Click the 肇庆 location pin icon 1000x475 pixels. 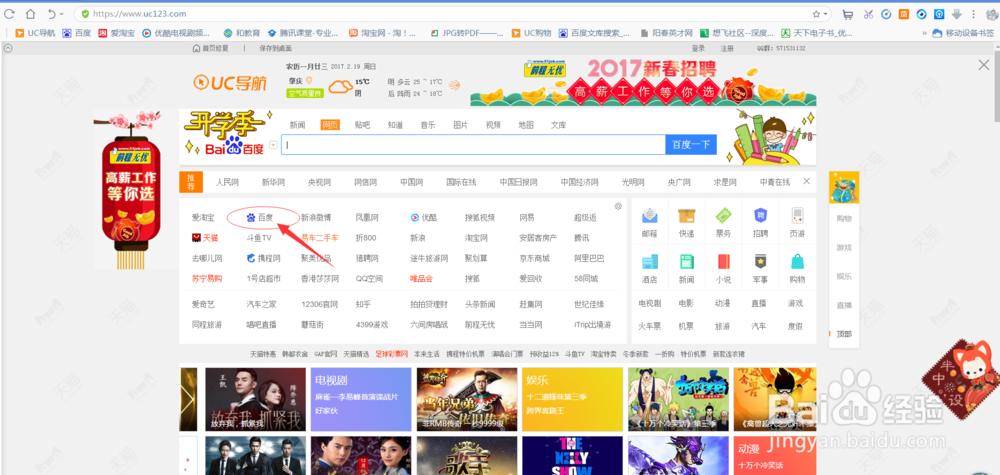coord(309,80)
